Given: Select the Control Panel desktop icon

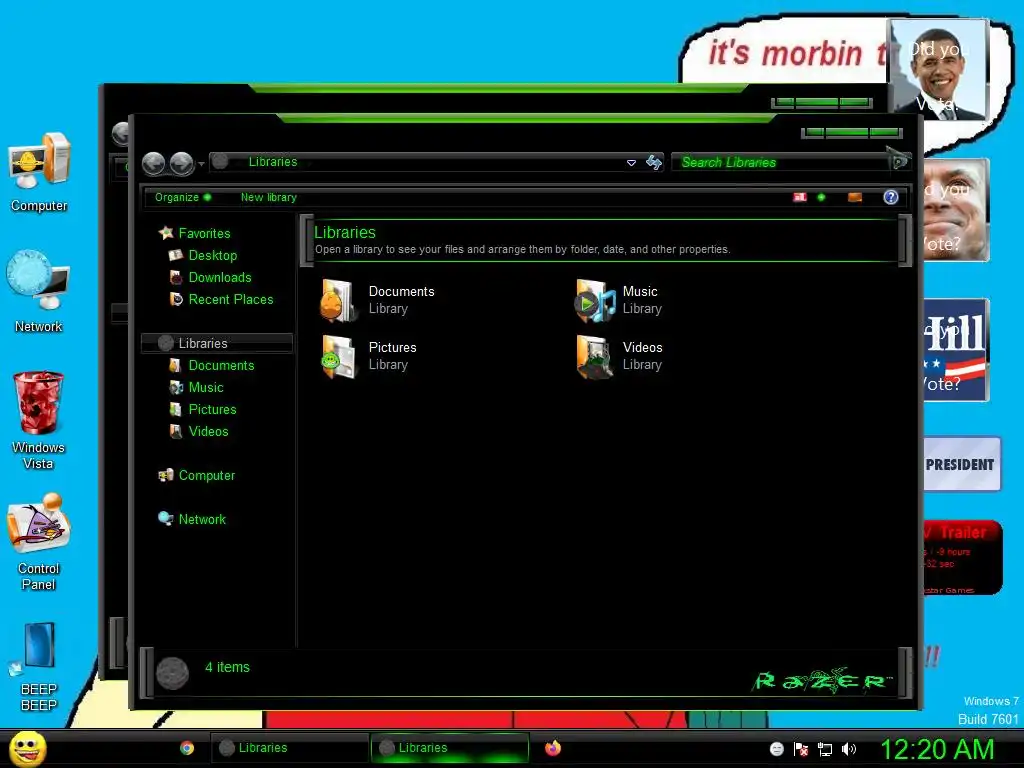Looking at the screenshot, I should (39, 543).
